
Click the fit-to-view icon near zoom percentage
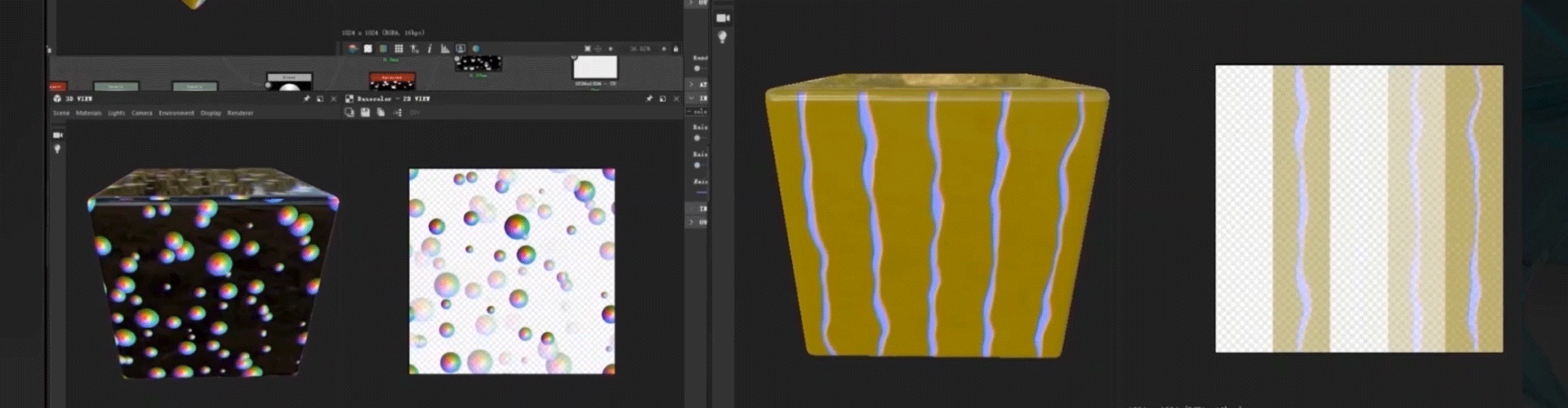[587, 49]
